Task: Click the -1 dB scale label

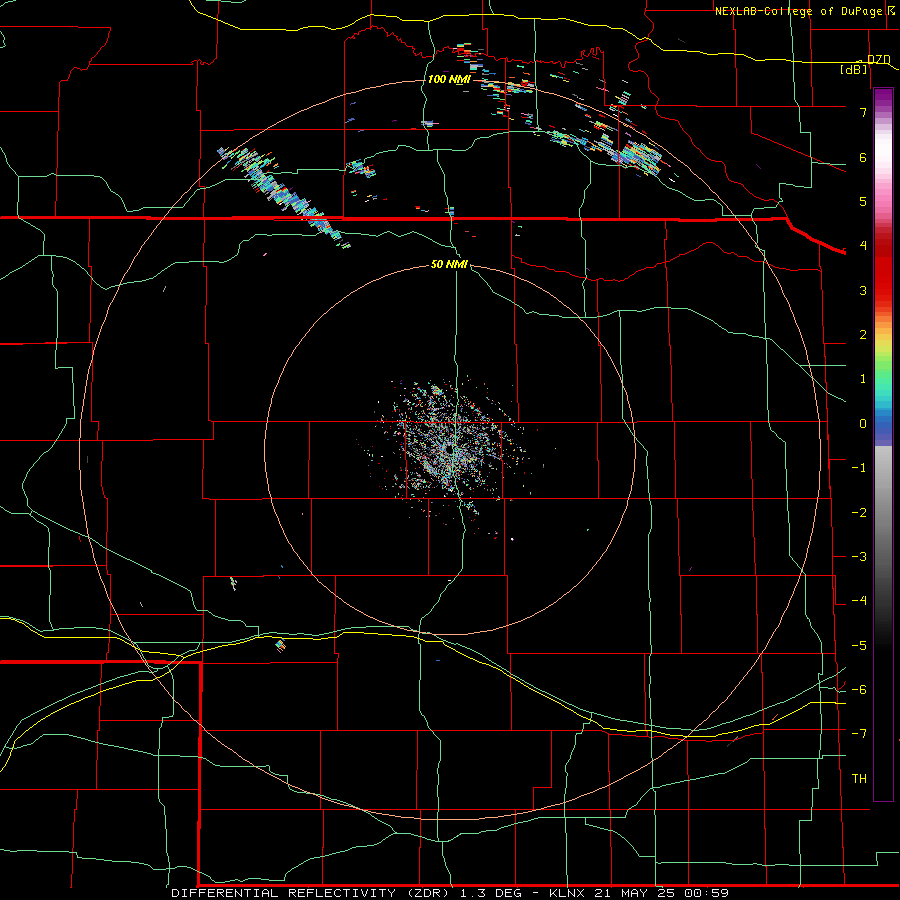Action: 859,468
